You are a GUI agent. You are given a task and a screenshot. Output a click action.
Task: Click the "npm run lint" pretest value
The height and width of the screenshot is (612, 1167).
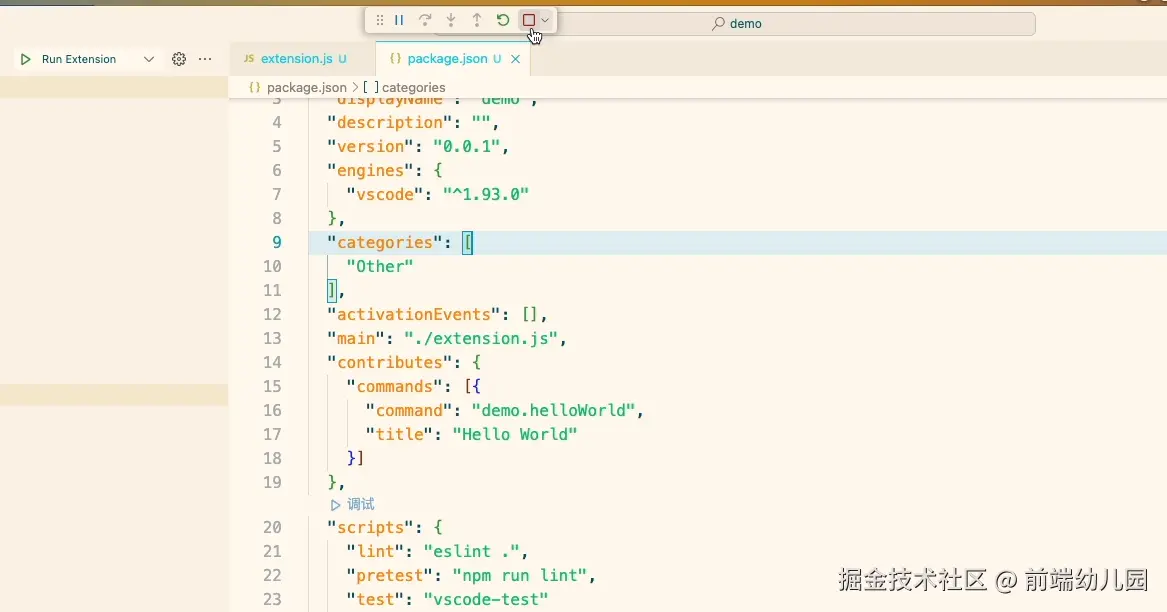519,575
